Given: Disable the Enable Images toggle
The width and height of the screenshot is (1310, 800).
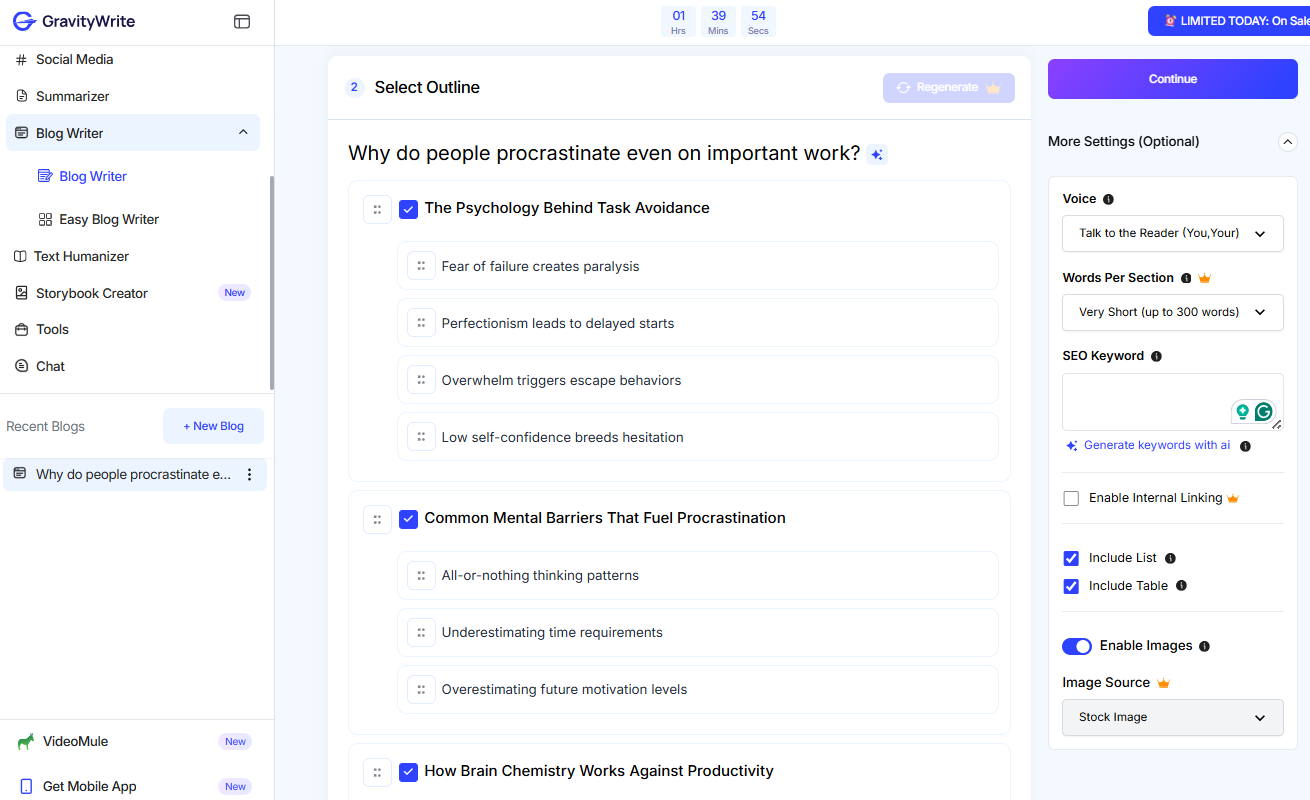Looking at the screenshot, I should point(1077,646).
